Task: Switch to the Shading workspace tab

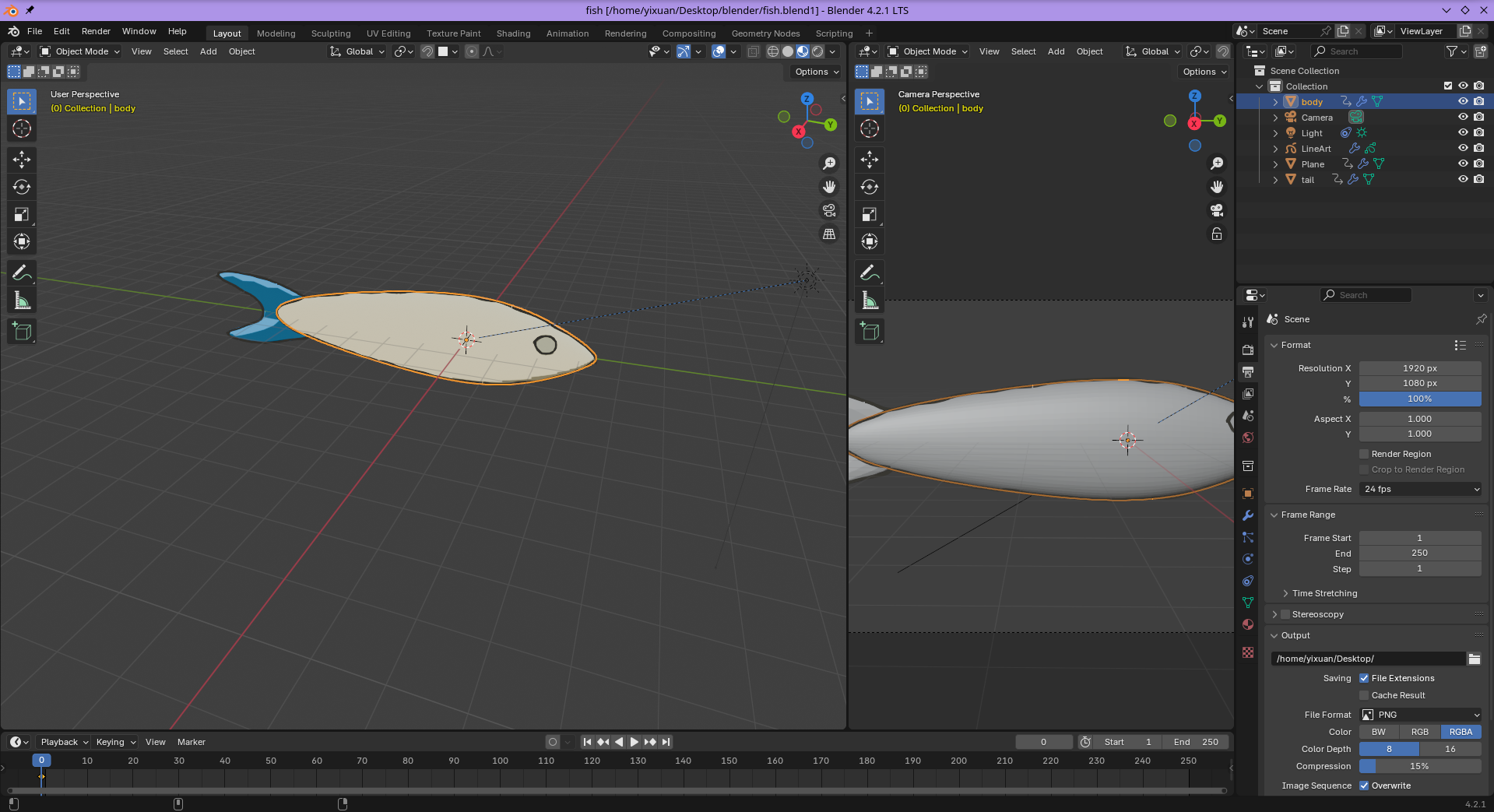Action: (x=514, y=33)
